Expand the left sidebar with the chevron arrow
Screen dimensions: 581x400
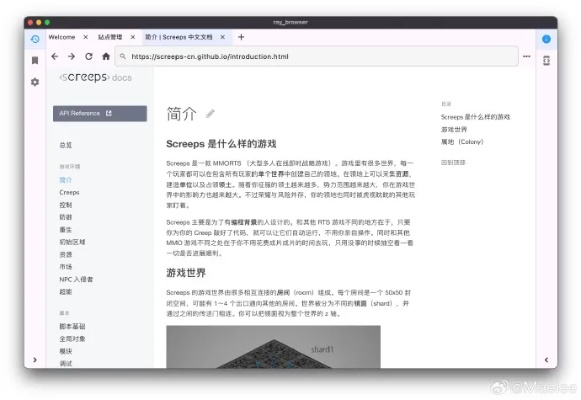pos(35,360)
